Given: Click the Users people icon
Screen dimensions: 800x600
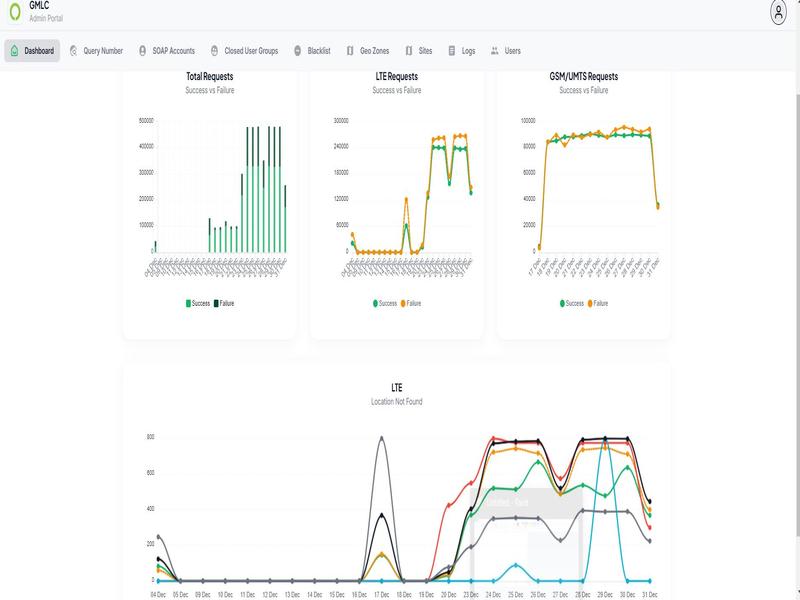Looking at the screenshot, I should pyautogui.click(x=495, y=50).
